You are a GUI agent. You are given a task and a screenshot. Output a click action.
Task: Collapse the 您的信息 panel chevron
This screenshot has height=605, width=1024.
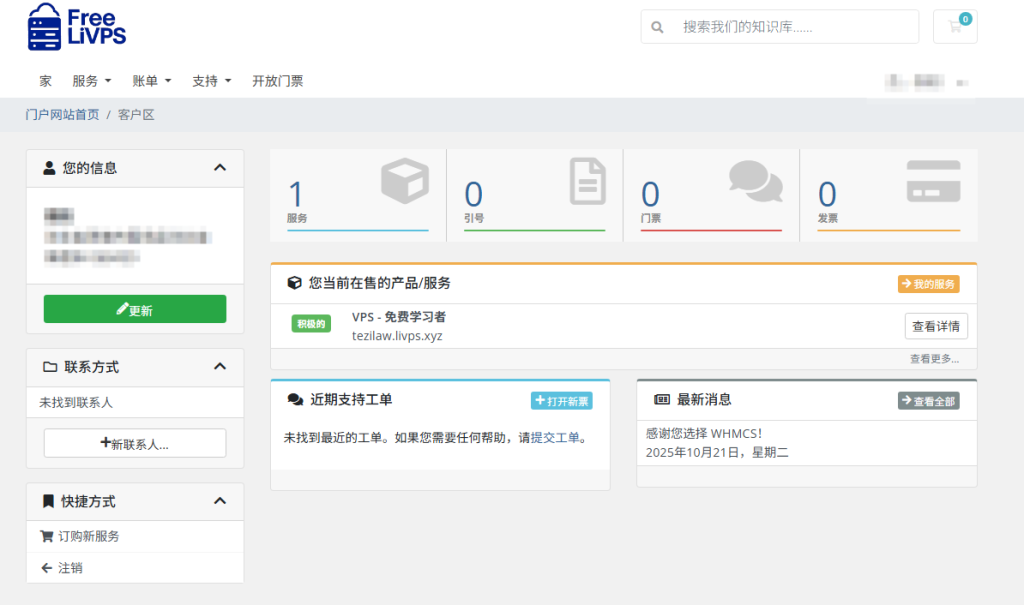(x=220, y=168)
